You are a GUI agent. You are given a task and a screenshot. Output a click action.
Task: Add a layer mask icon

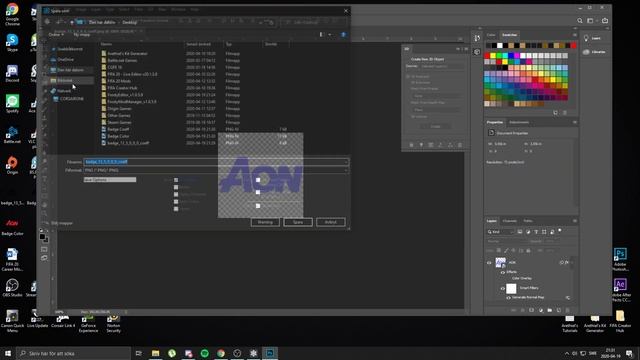pos(531,310)
